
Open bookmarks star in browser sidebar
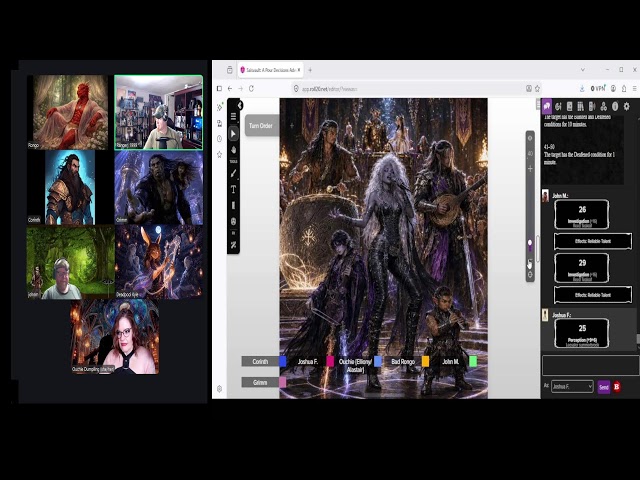pyautogui.click(x=220, y=154)
